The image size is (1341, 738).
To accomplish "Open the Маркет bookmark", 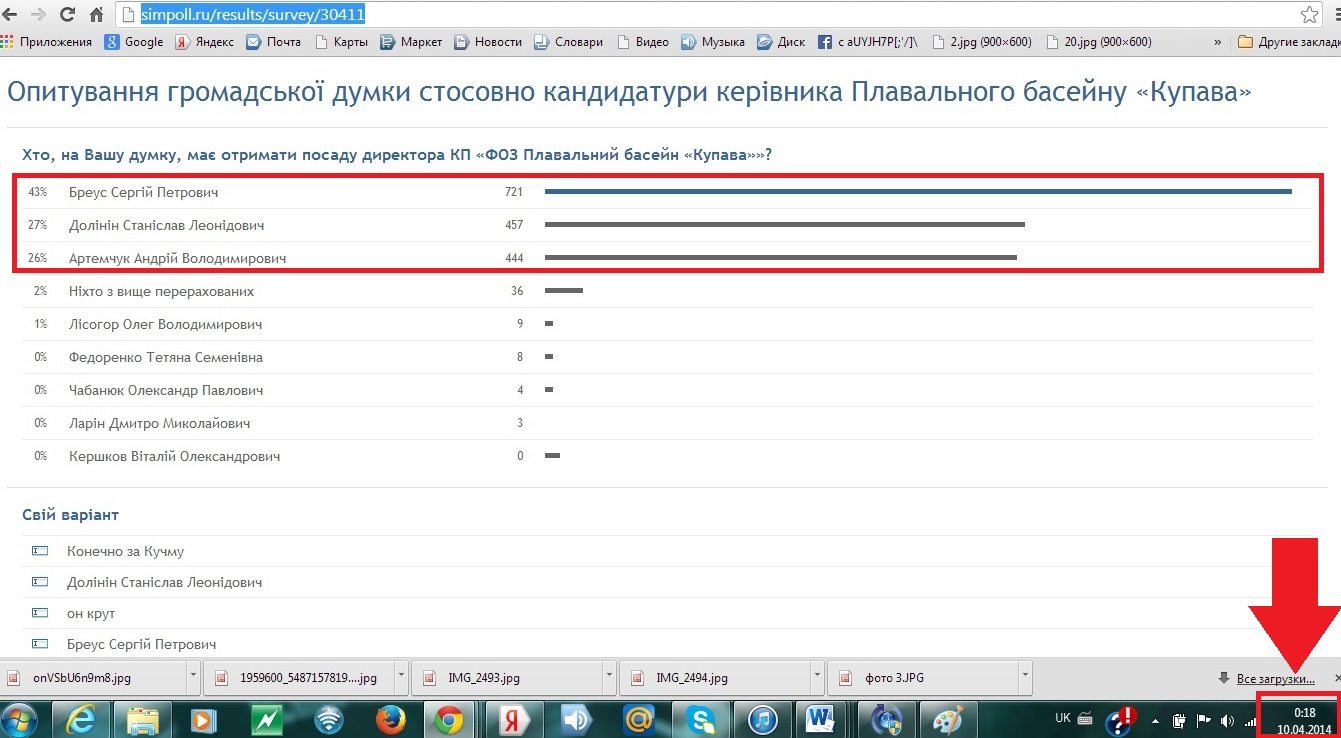I will pyautogui.click(x=411, y=42).
